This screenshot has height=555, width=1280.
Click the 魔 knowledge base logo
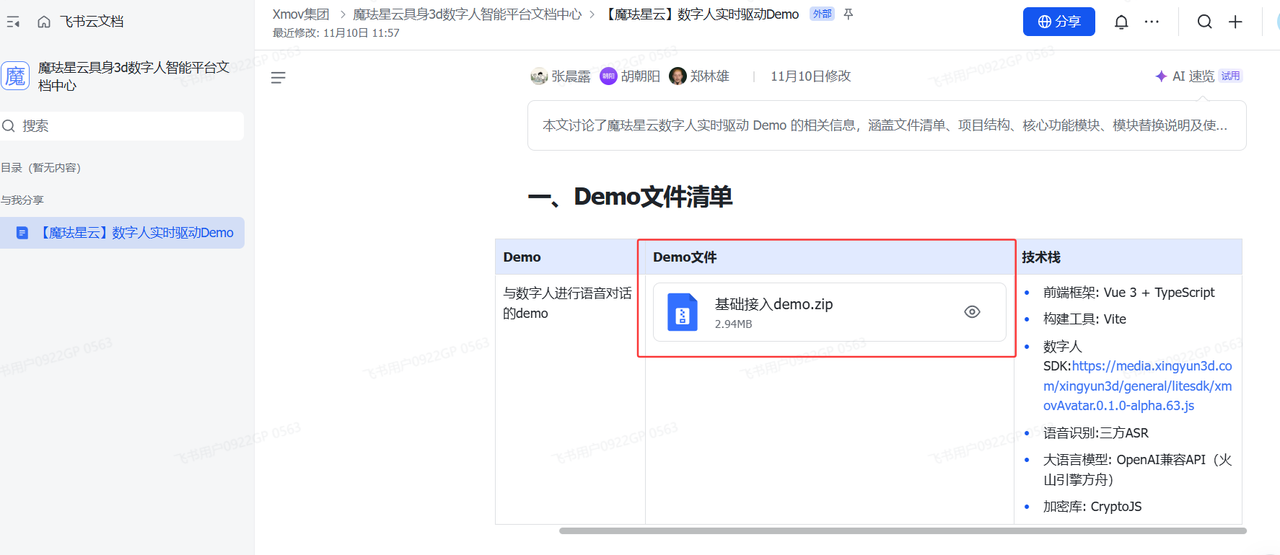point(15,76)
